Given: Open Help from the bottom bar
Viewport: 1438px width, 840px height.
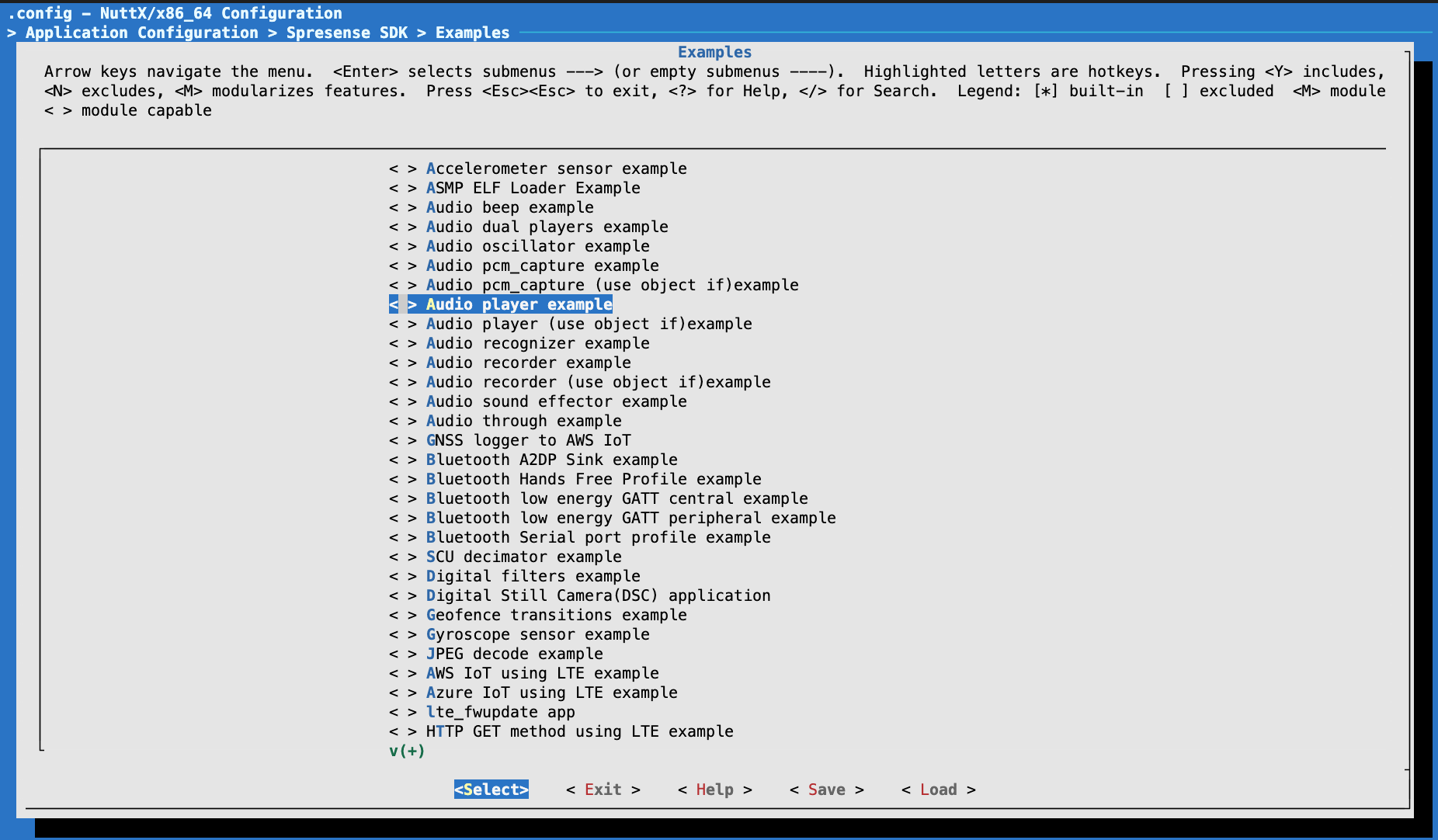Looking at the screenshot, I should (x=714, y=790).
